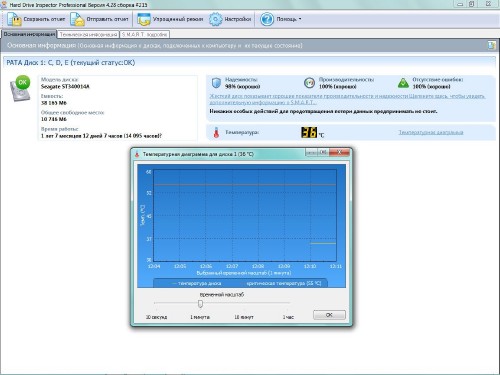
Task: Click the 38 165 MB capacity value
Action: pyautogui.click(x=54, y=103)
